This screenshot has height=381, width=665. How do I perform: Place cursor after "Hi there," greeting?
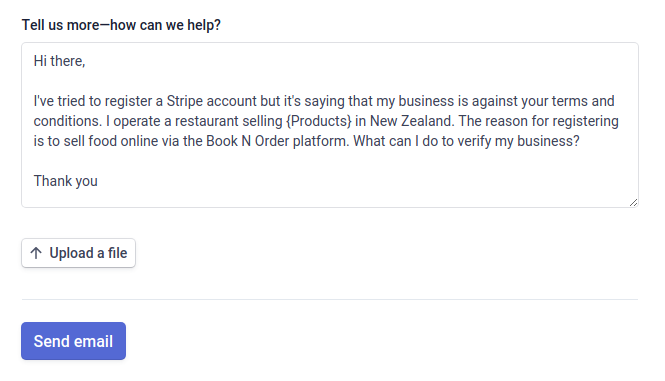pyautogui.click(x=86, y=61)
